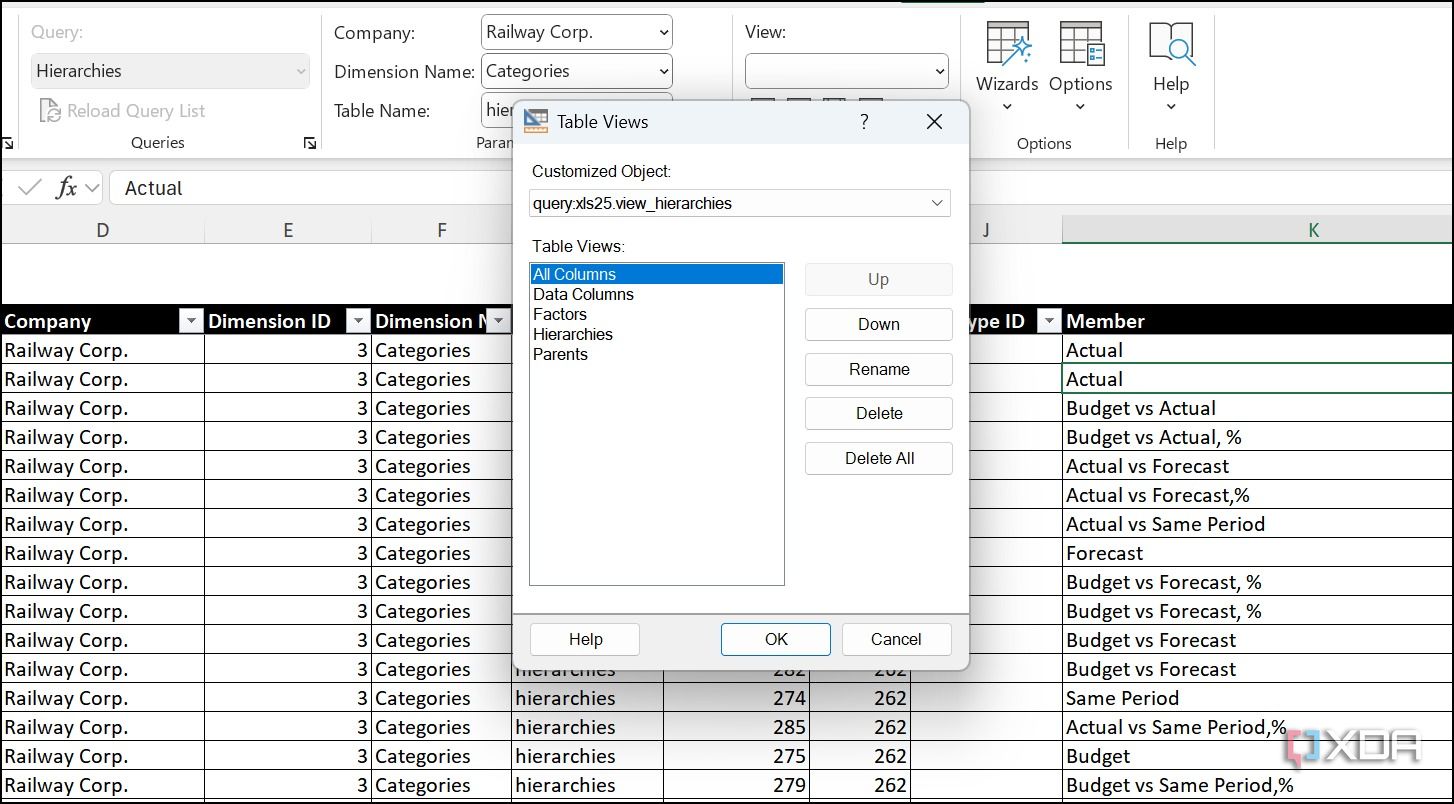This screenshot has width=1454, height=804.
Task: Open the Dimension ID column filter
Action: point(358,321)
